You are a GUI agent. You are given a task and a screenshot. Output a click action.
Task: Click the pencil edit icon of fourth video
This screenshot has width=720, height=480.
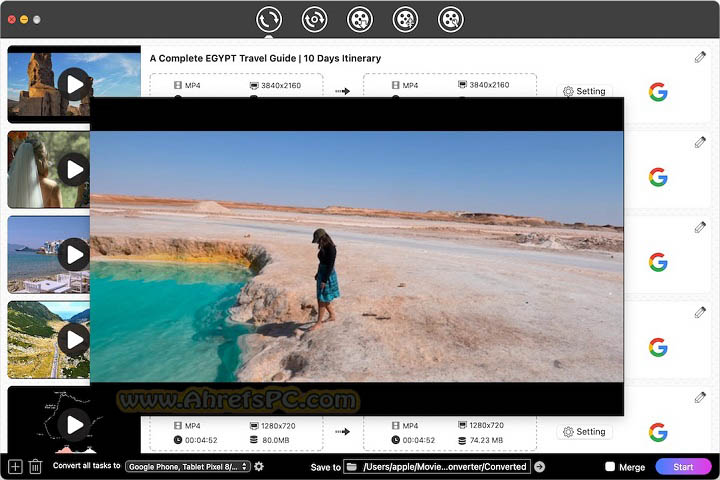click(700, 313)
